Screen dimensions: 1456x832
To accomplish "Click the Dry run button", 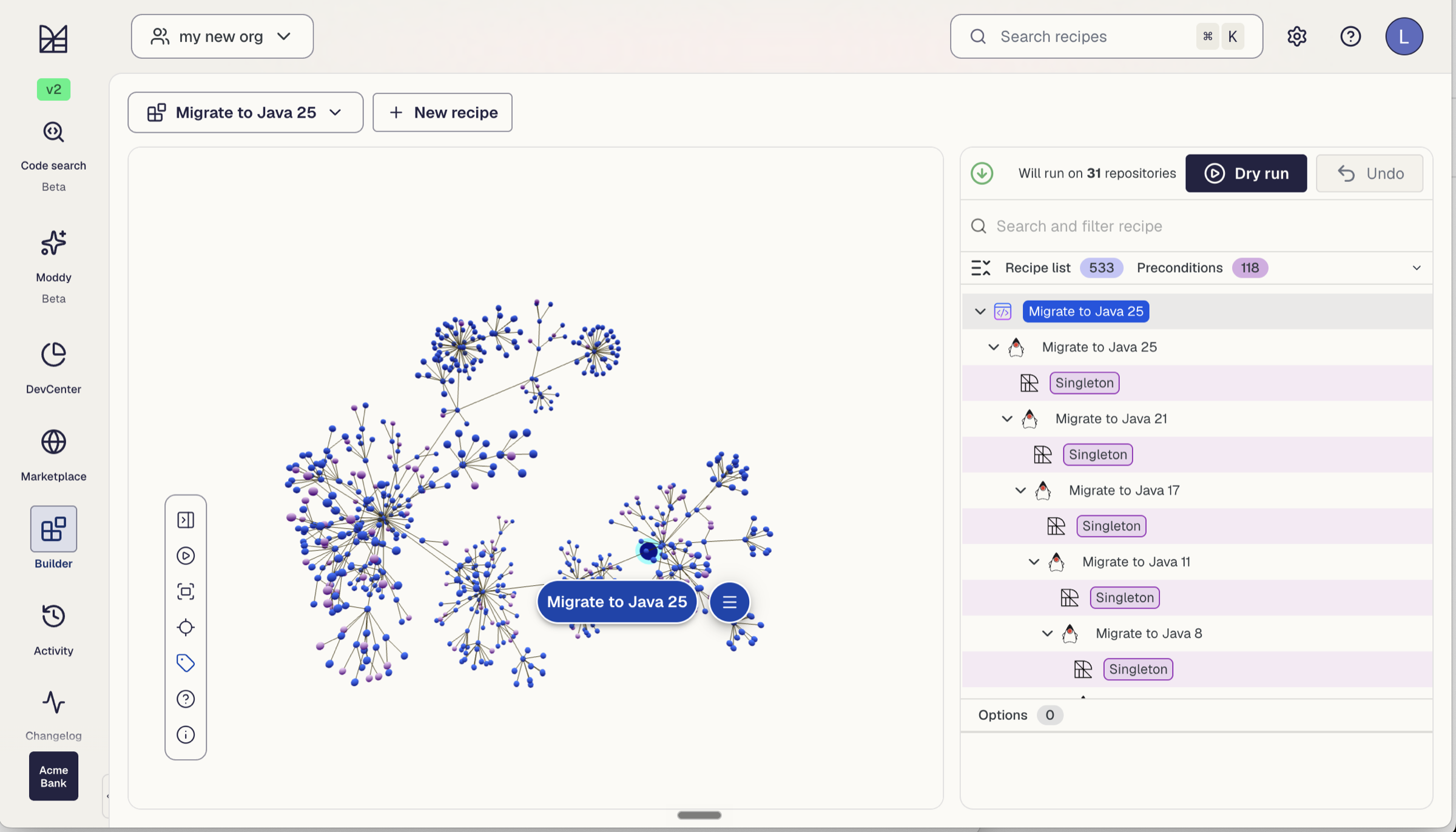I will click(1246, 173).
